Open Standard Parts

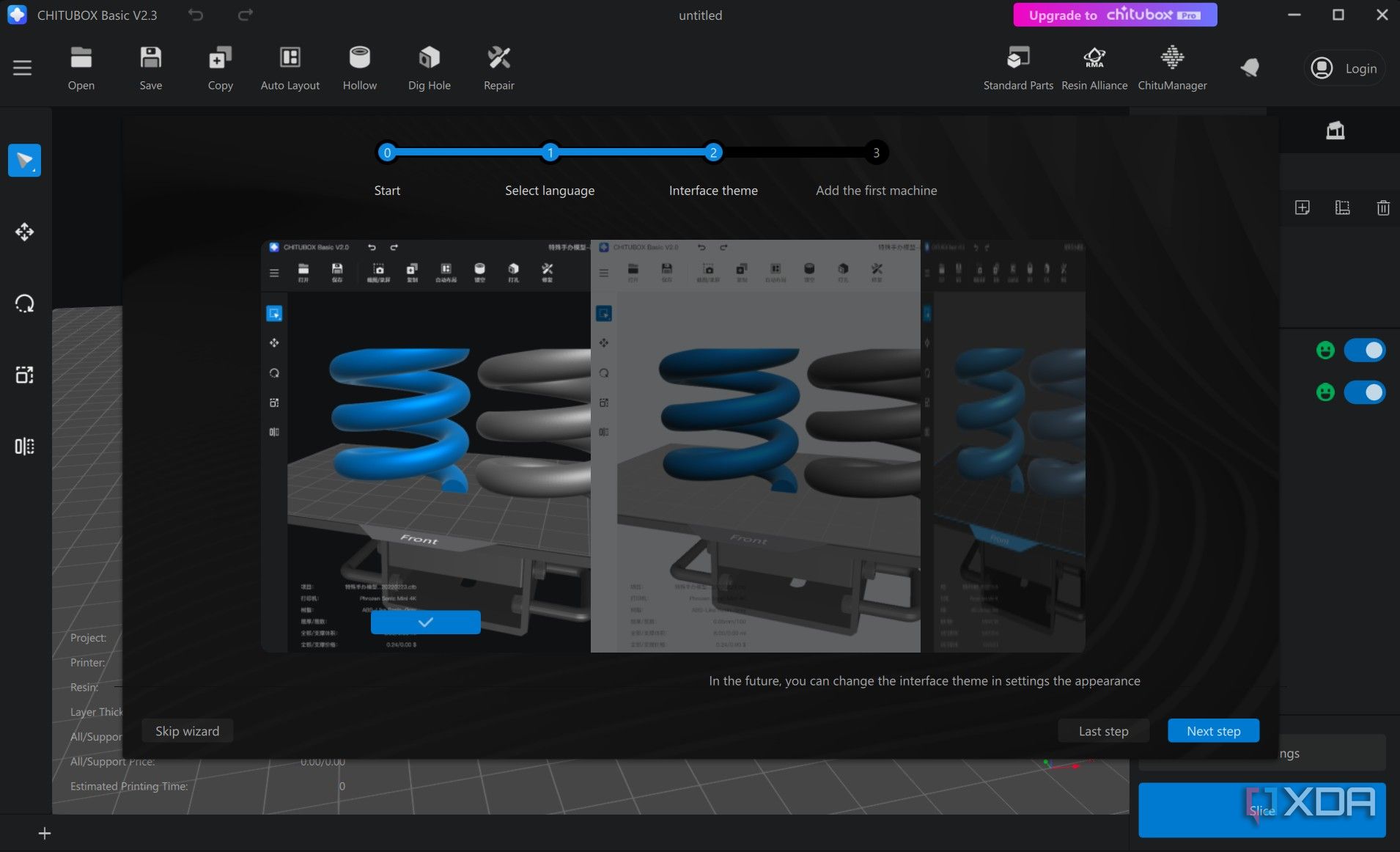(1018, 68)
